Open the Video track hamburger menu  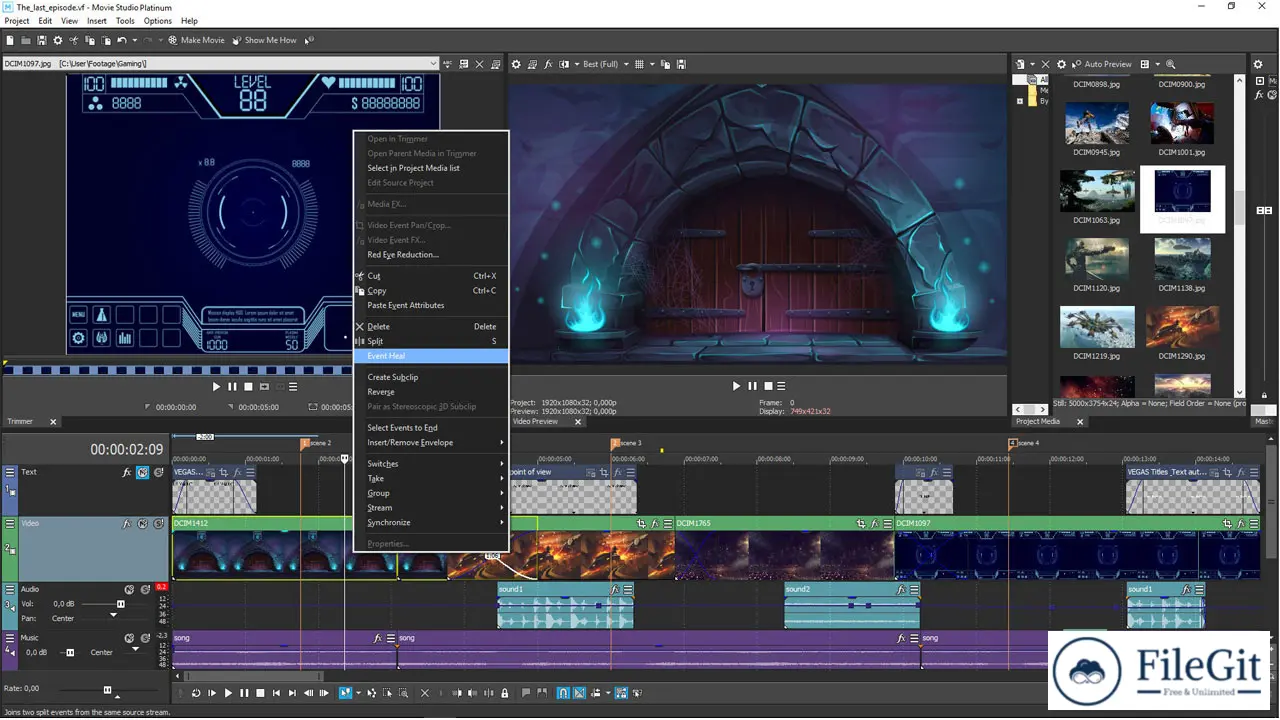pos(10,523)
